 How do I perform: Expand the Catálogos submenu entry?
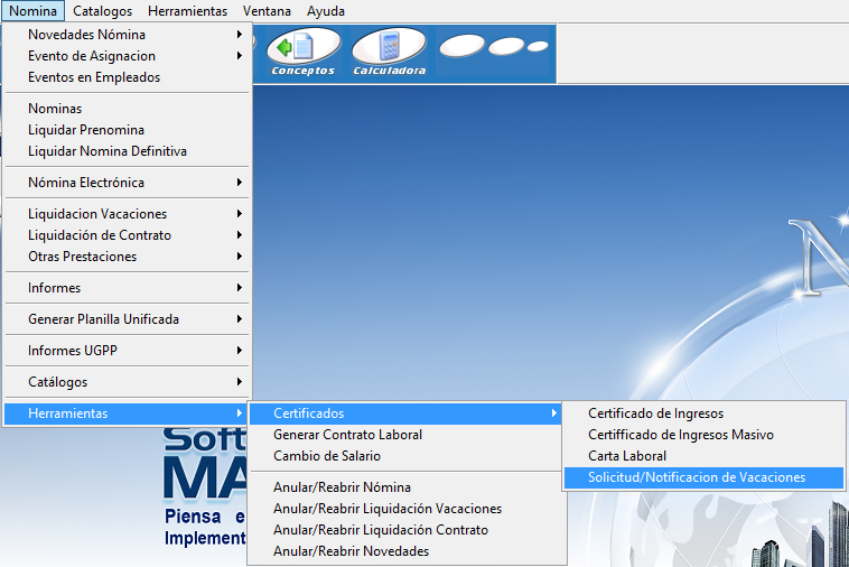click(127, 382)
